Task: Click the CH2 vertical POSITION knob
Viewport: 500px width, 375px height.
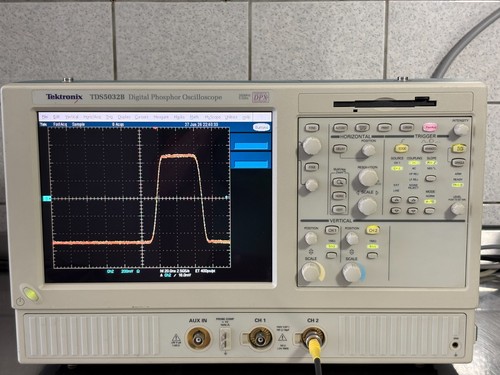Action: 352,238
